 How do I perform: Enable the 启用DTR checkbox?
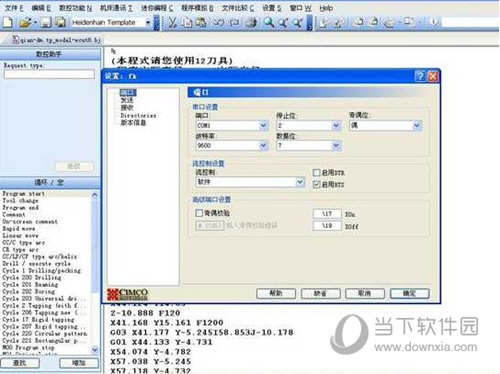tap(316, 172)
